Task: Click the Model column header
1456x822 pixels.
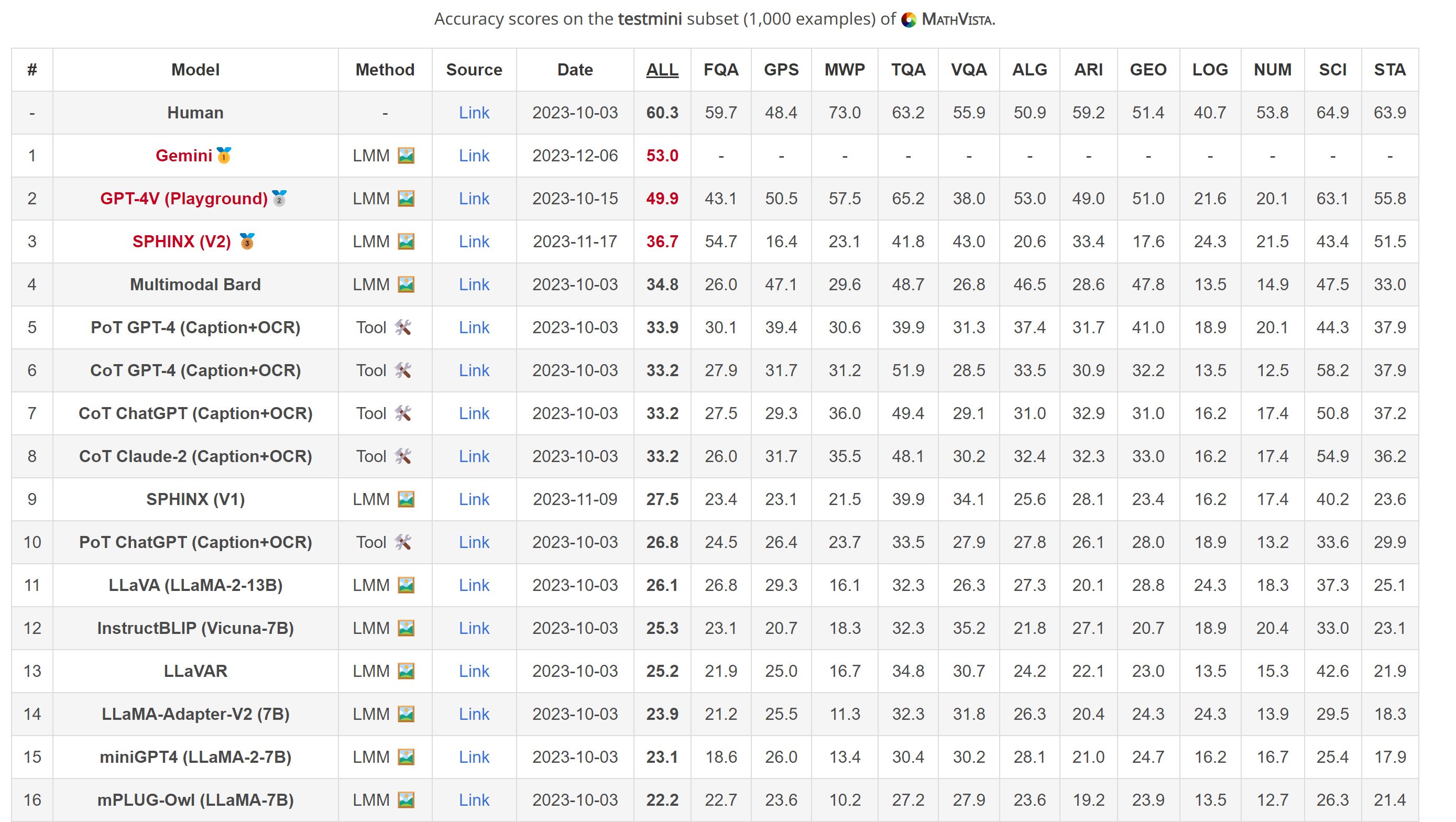Action: coord(195,70)
